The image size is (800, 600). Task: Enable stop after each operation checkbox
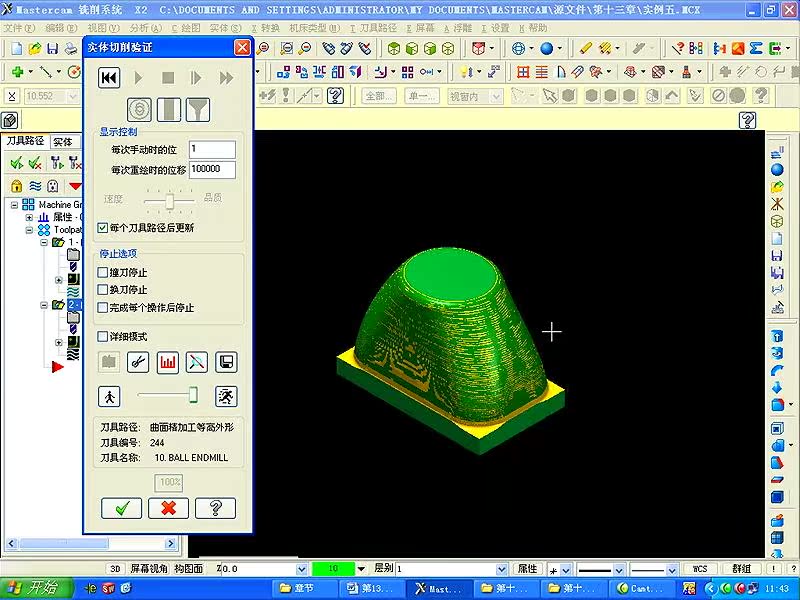(x=103, y=308)
